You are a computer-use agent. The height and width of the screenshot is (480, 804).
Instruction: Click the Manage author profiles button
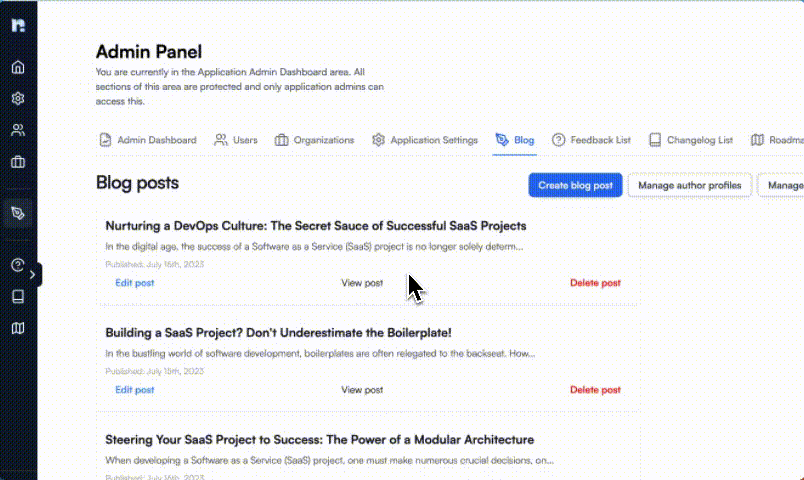[x=689, y=185]
